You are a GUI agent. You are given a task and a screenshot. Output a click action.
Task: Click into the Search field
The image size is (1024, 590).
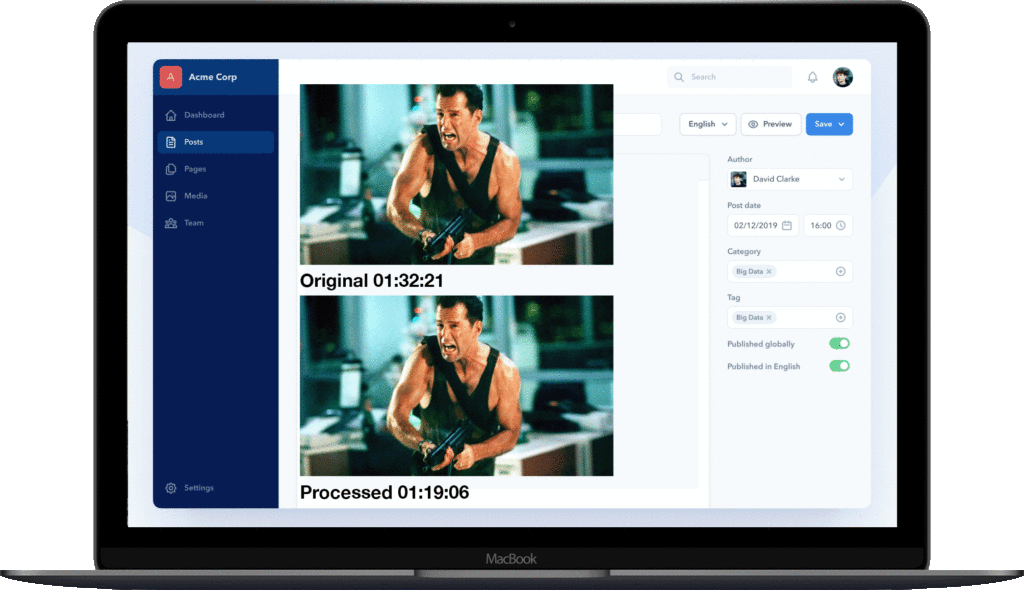point(729,77)
